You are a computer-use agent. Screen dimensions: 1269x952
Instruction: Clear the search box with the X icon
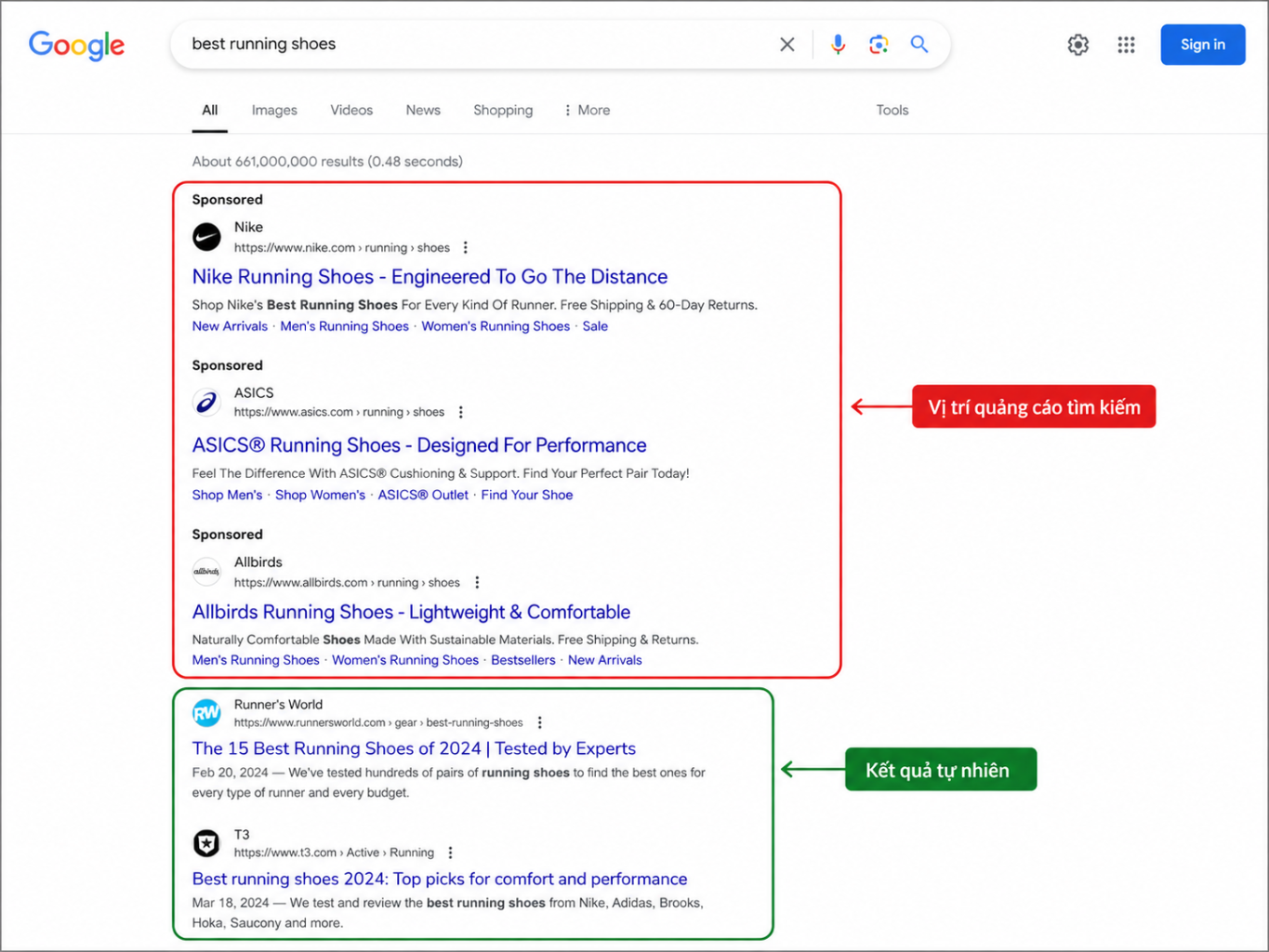[x=787, y=45]
